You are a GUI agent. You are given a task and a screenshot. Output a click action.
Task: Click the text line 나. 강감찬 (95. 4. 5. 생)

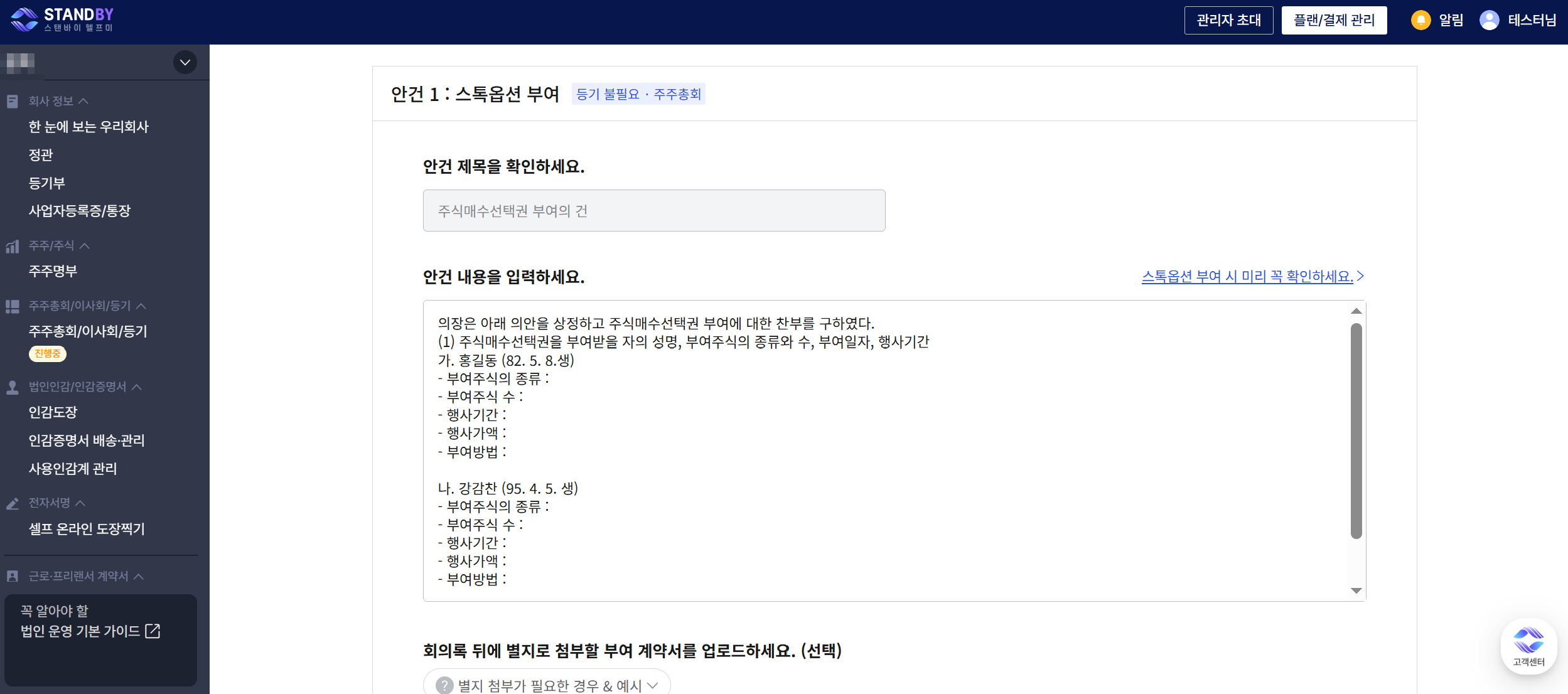pos(508,488)
